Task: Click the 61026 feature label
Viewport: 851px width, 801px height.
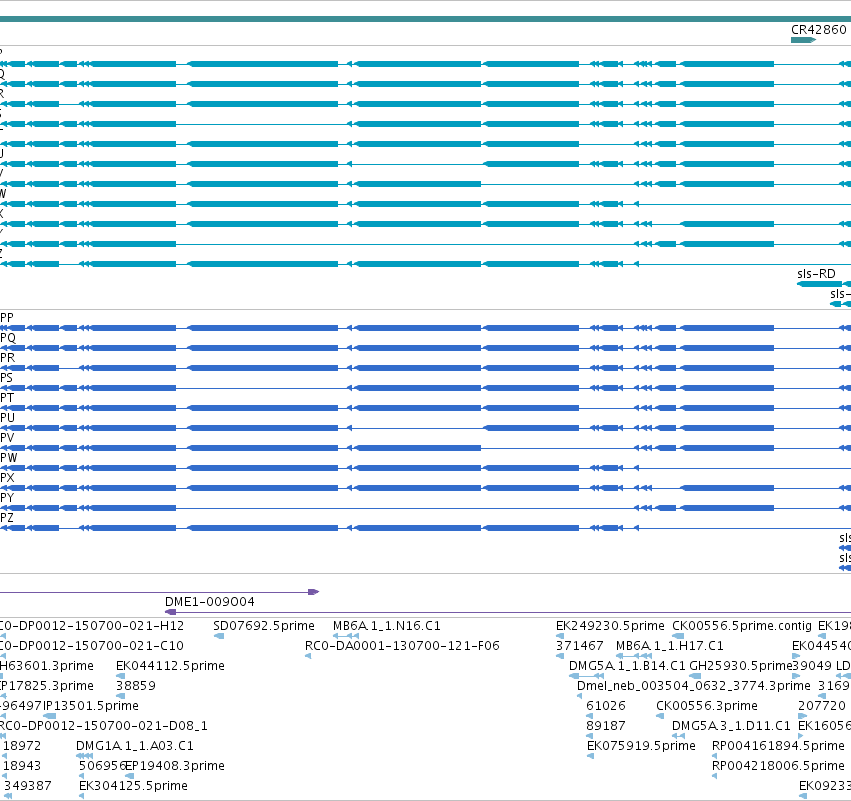Action: point(606,706)
